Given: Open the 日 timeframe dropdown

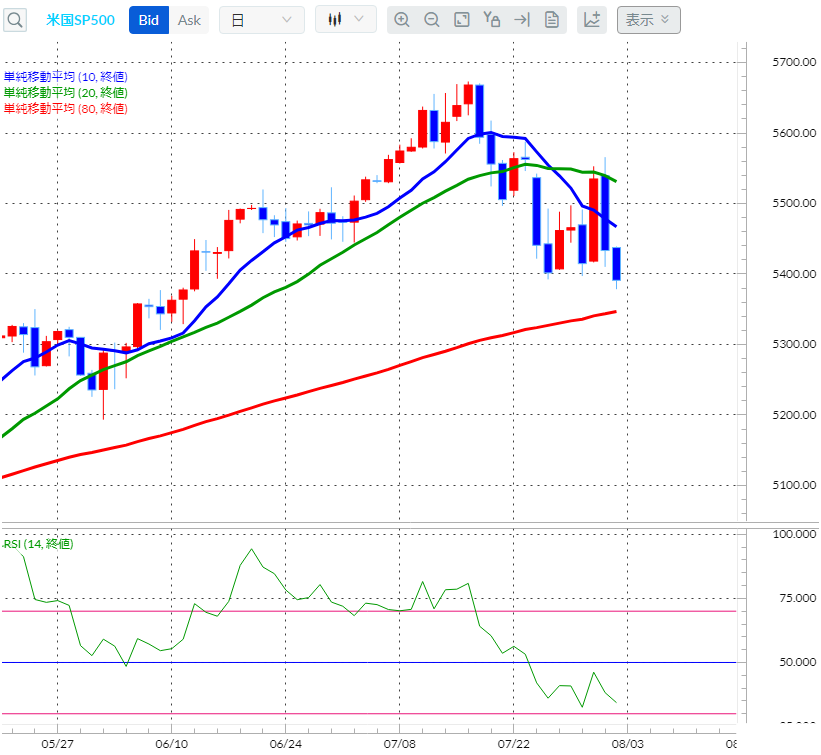Looking at the screenshot, I should pyautogui.click(x=262, y=20).
